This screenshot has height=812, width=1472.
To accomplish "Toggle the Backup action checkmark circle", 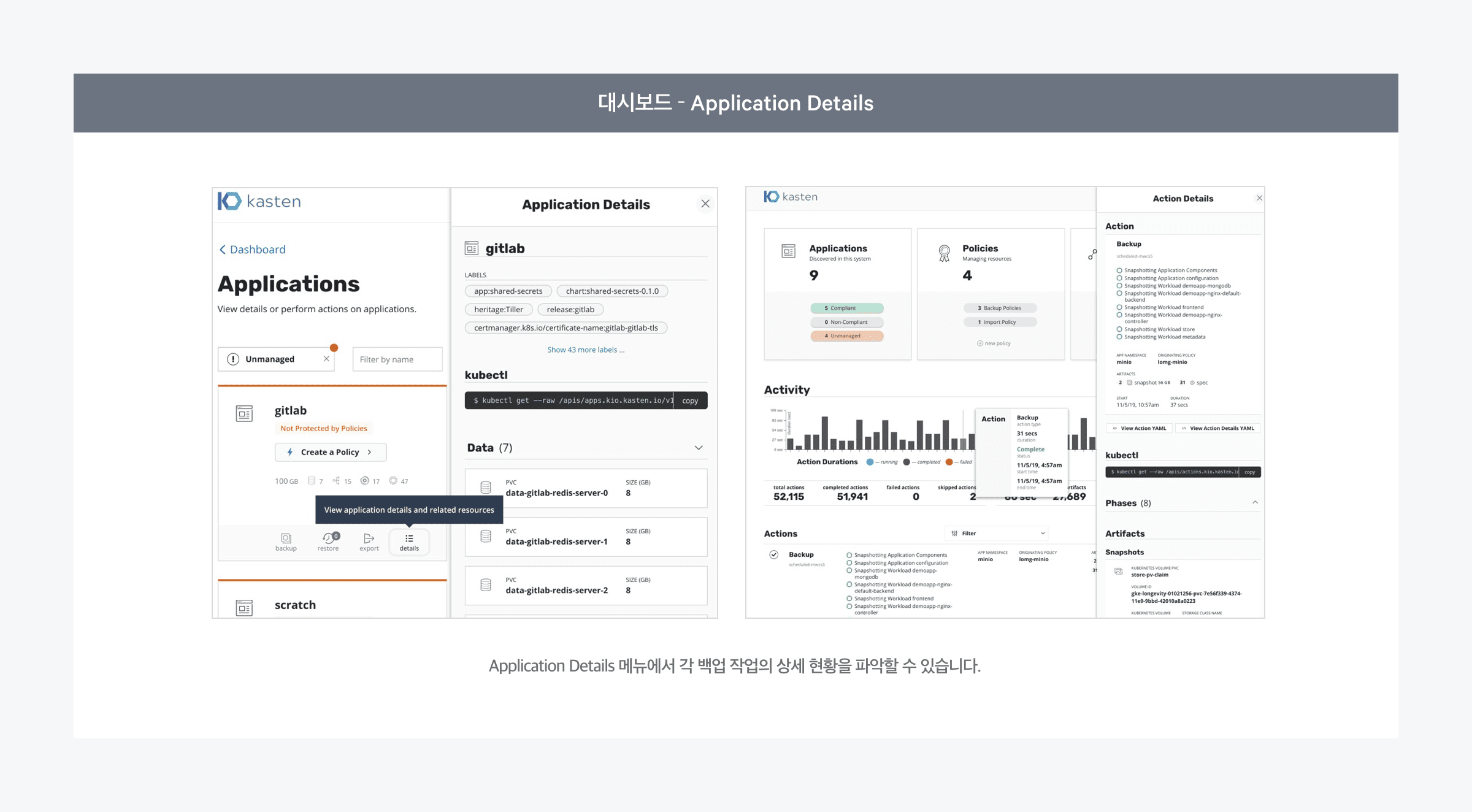I will [x=774, y=554].
